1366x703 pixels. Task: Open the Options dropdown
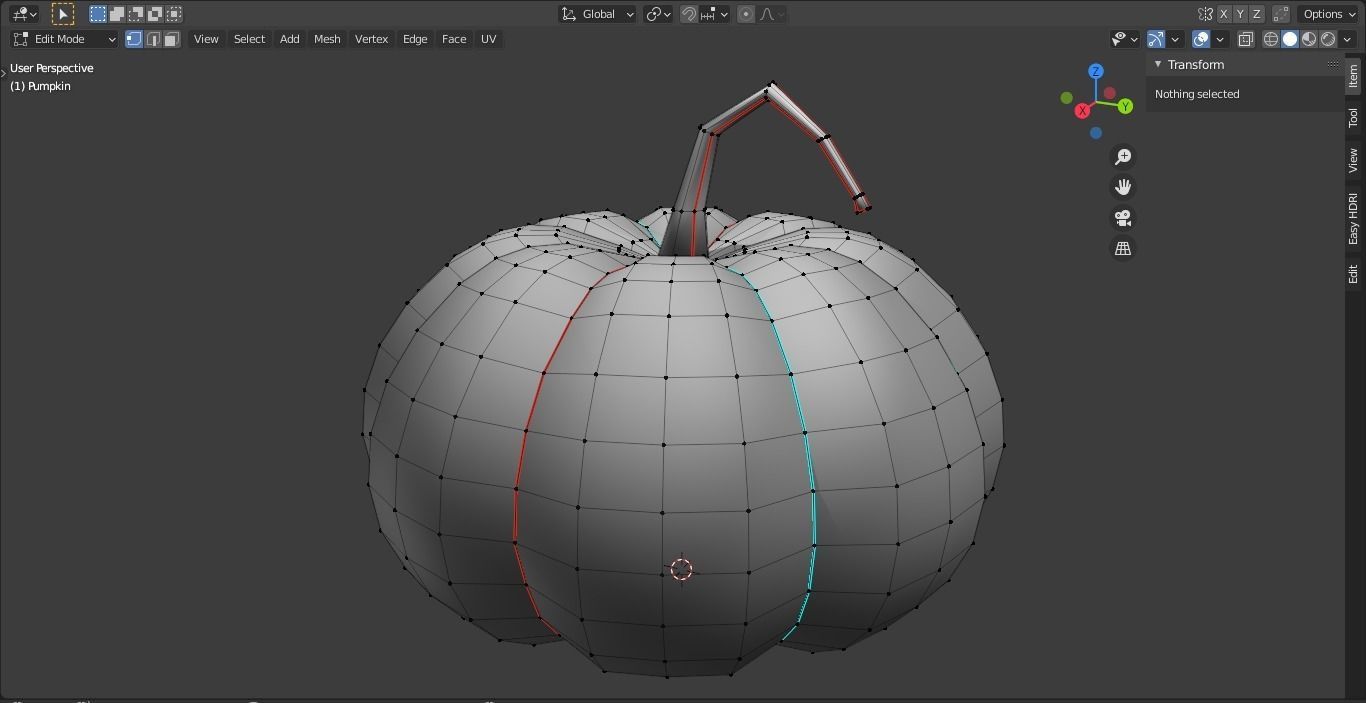click(1329, 14)
